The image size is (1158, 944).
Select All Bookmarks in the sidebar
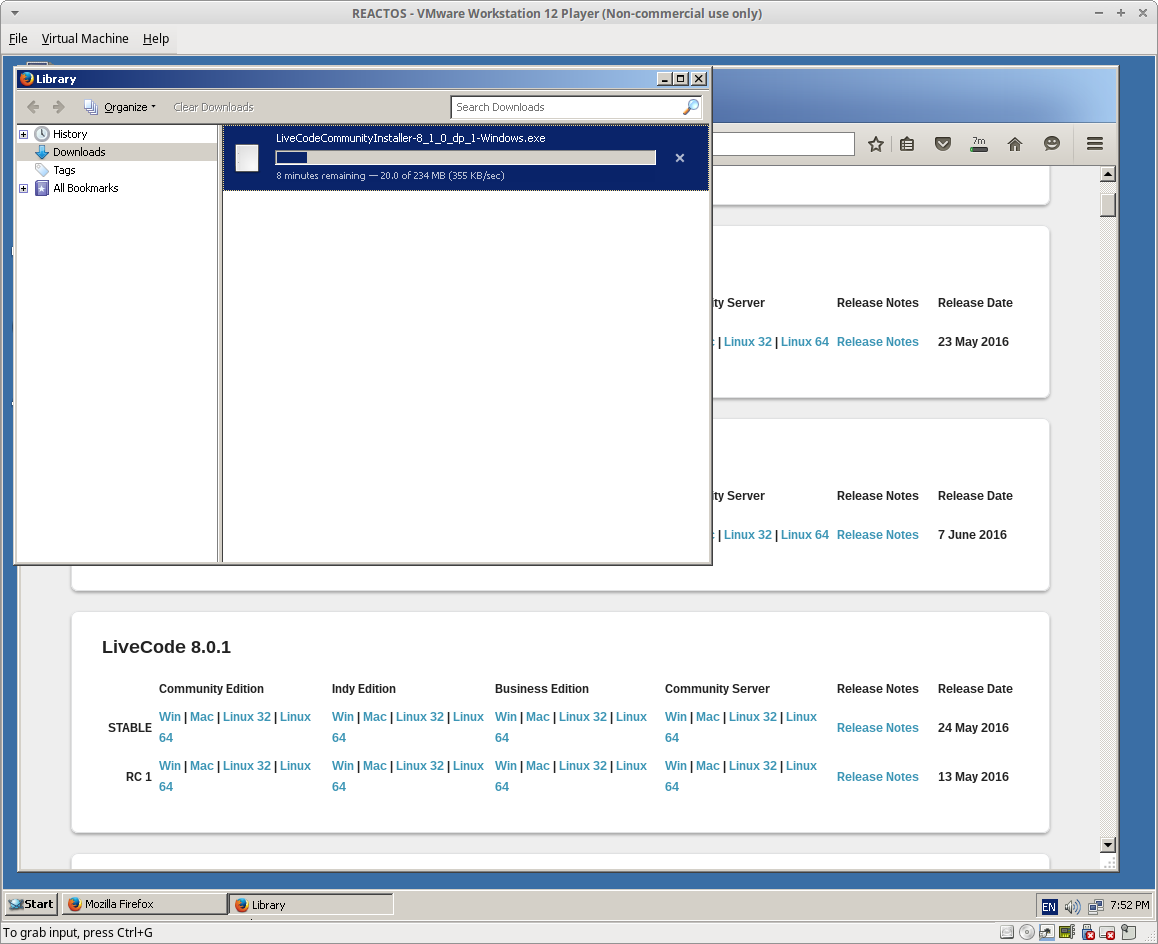(x=86, y=188)
